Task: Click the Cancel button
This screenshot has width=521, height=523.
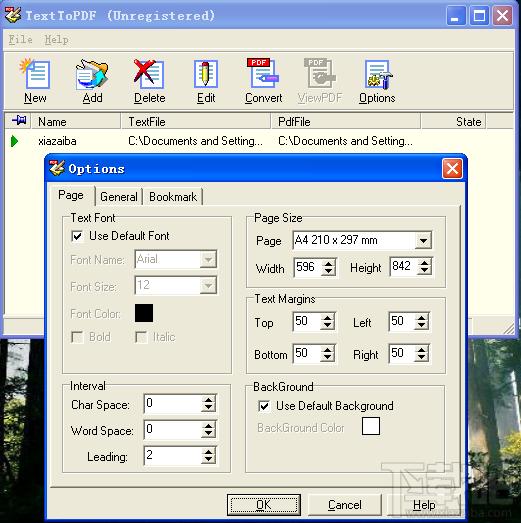Action: 345,505
